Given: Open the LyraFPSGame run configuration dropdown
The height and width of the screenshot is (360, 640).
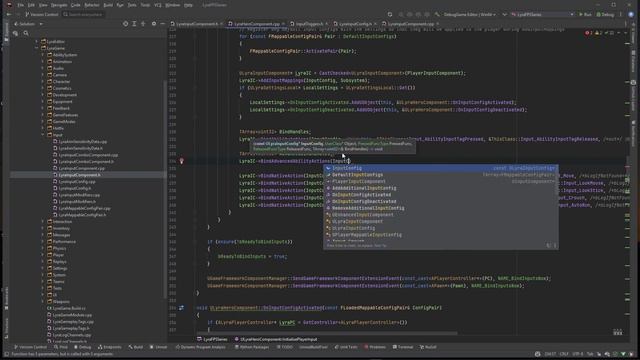Looking at the screenshot, I should [542, 14].
